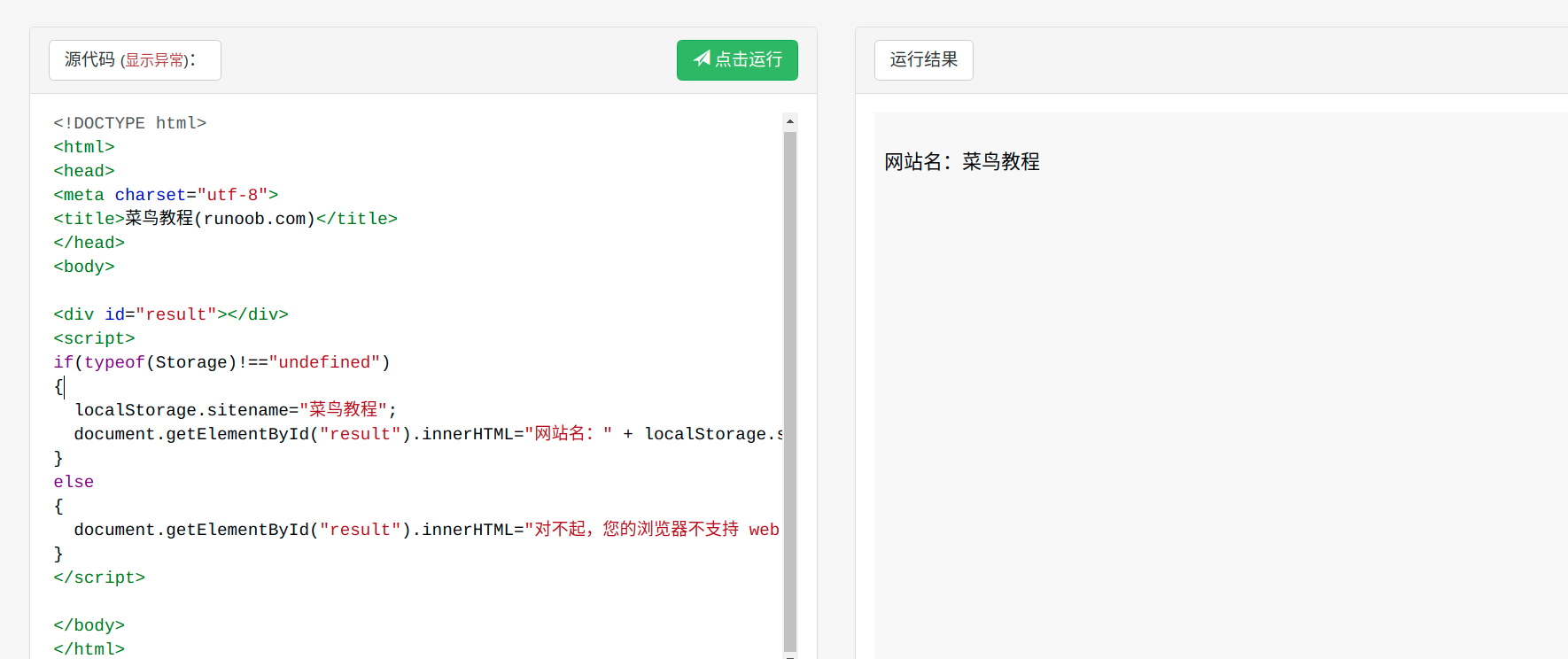Click the <title>菜鸟教程(runoob.com) line
This screenshot has height=659, width=1568.
click(x=226, y=219)
